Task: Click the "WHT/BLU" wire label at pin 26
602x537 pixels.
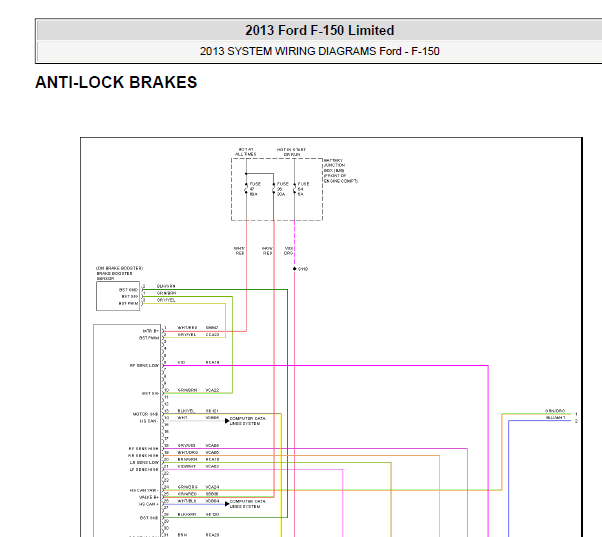Action: coord(187,501)
